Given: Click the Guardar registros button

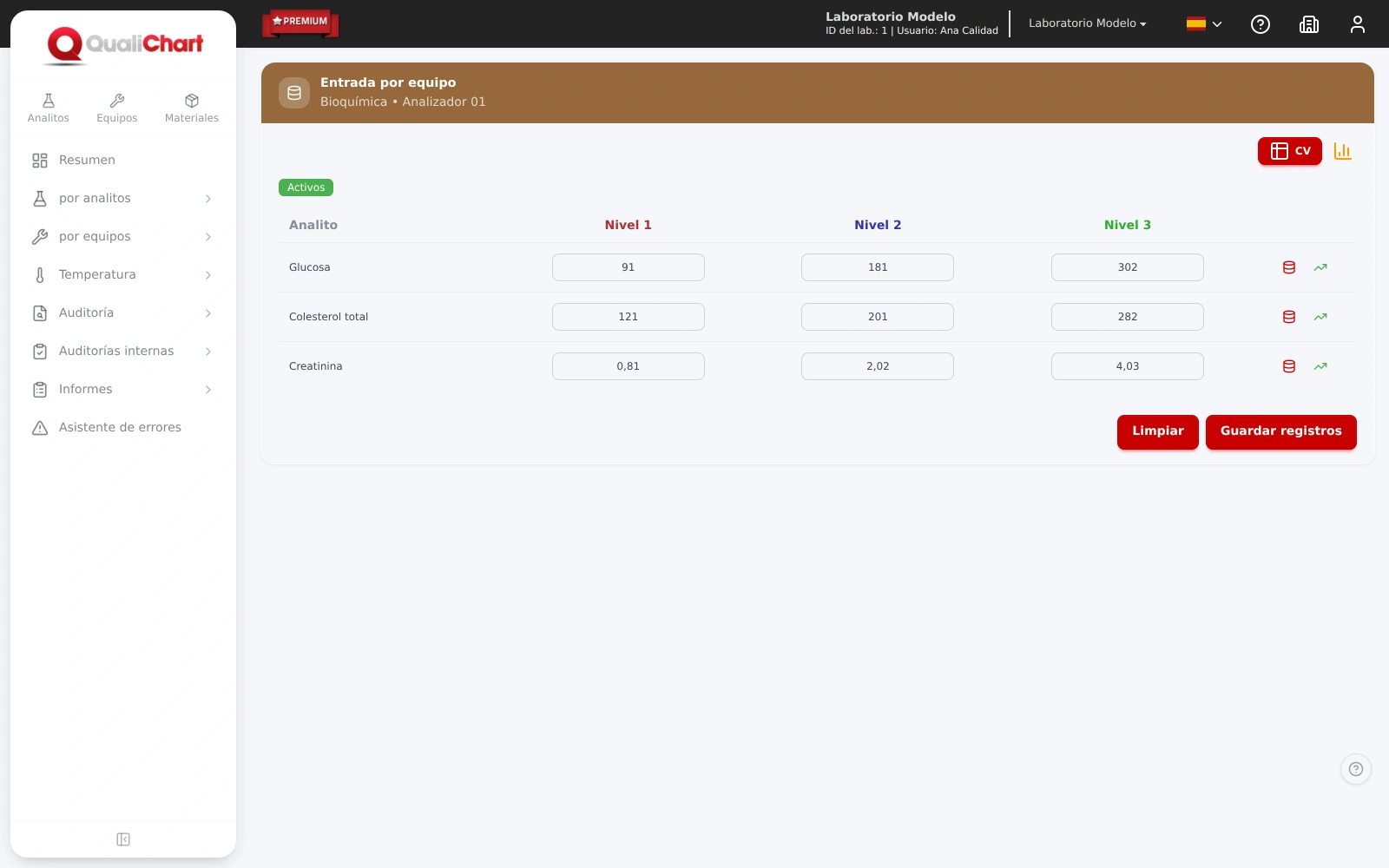Looking at the screenshot, I should (x=1281, y=431).
